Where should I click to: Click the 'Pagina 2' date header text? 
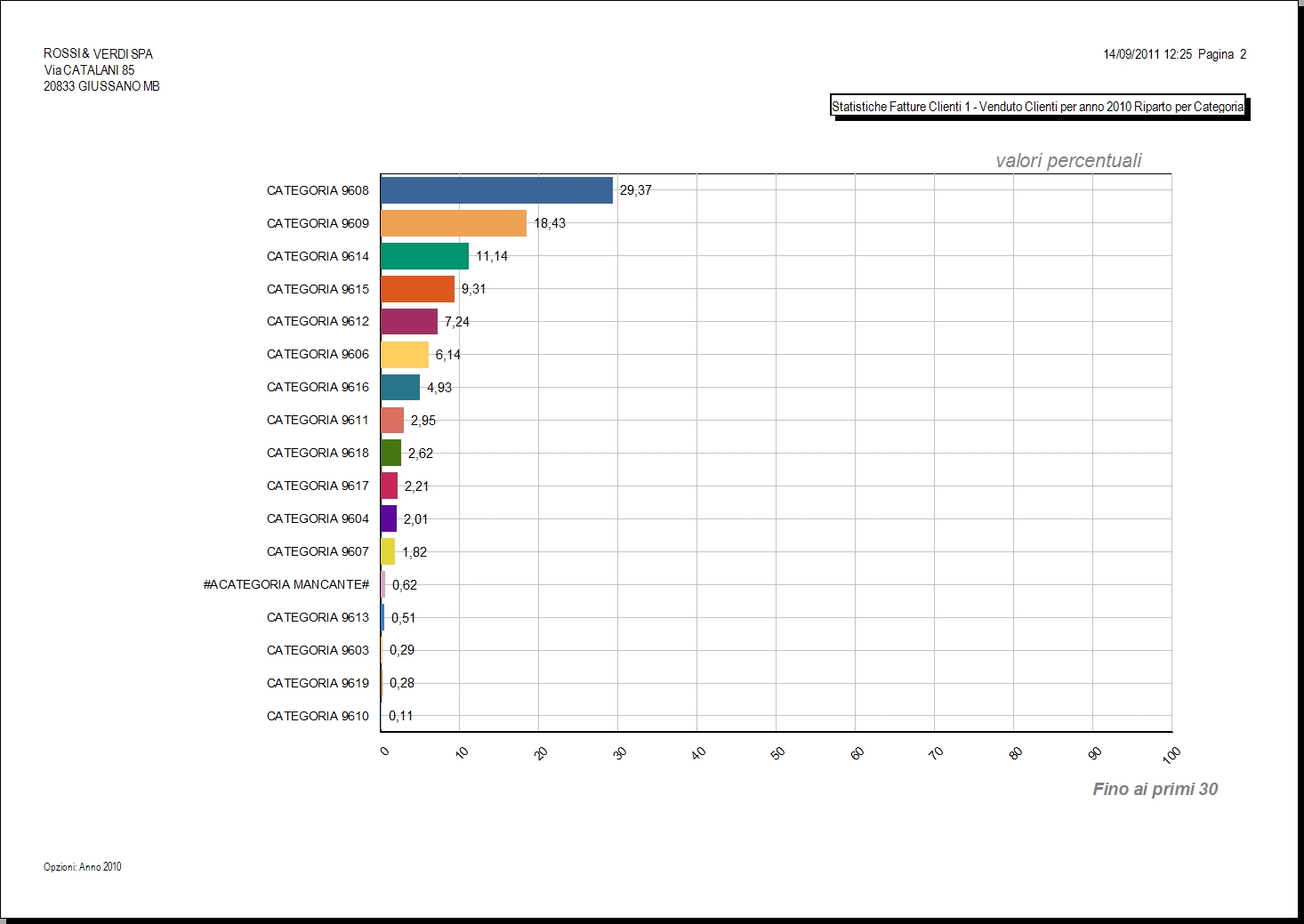point(1222,54)
